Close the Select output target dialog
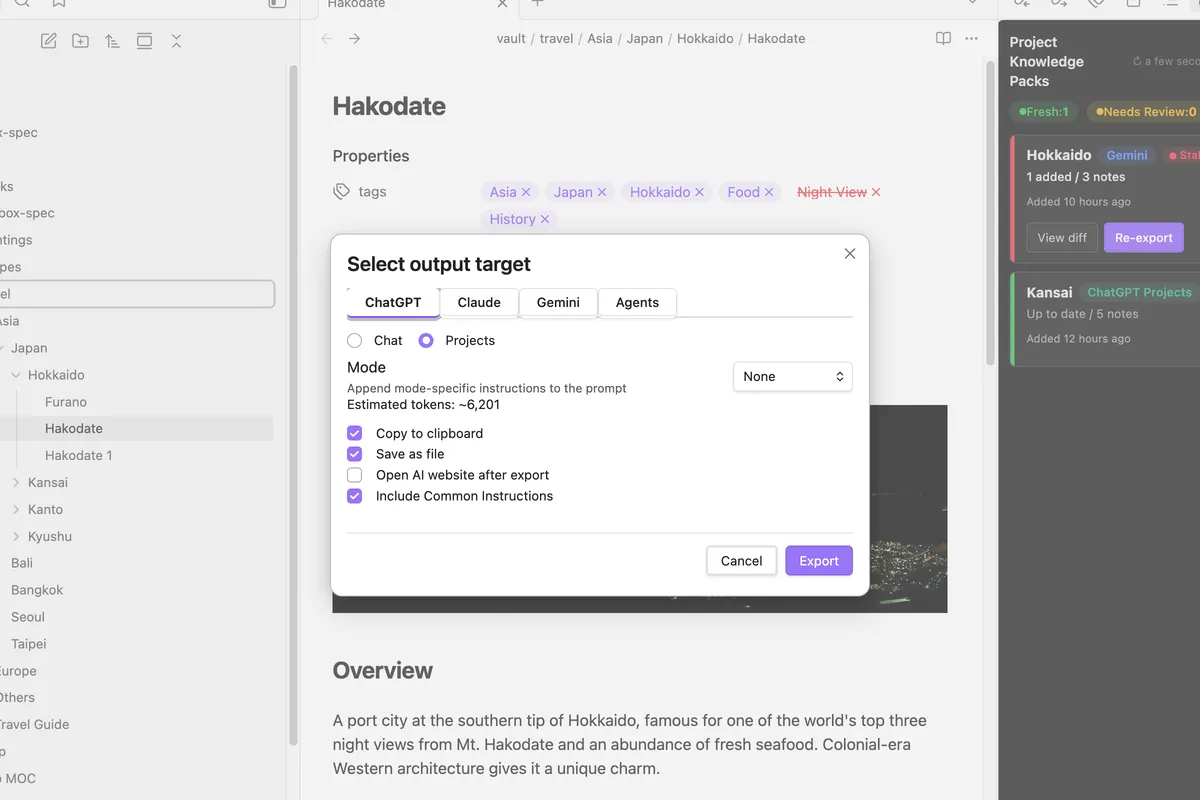 tap(850, 254)
